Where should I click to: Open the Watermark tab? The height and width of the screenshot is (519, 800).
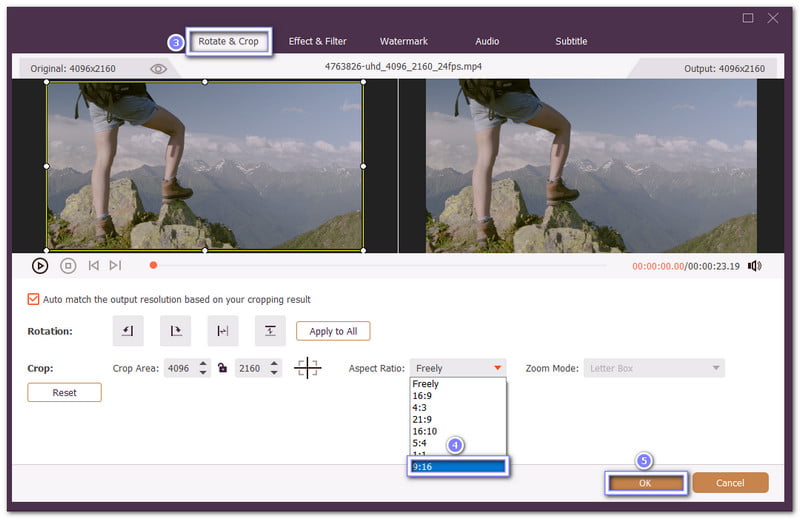404,41
